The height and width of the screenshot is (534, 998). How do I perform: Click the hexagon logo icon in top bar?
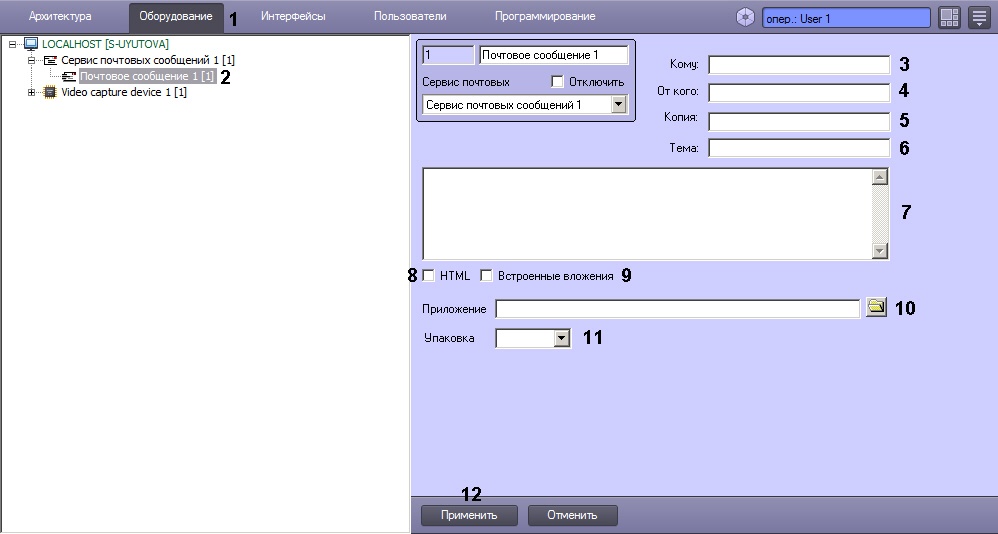[745, 17]
